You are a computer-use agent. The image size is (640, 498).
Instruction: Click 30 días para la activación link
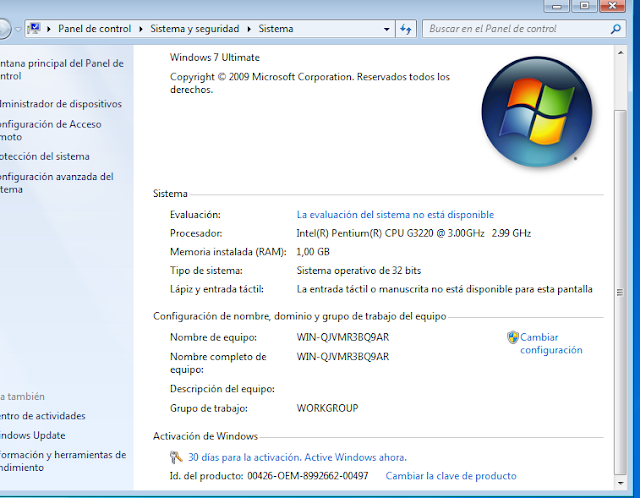pyautogui.click(x=297, y=458)
